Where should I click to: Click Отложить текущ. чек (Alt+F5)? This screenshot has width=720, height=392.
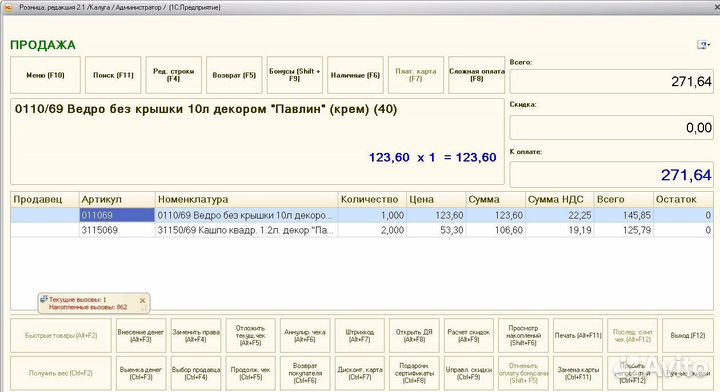pos(250,336)
